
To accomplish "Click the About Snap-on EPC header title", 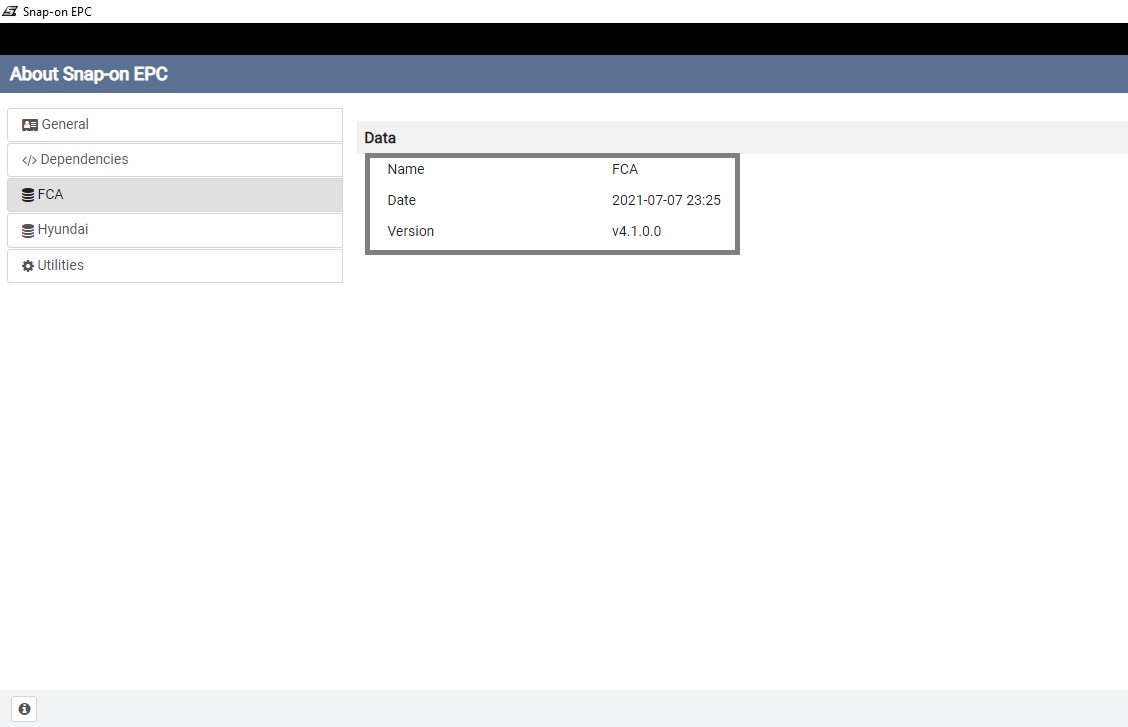I will [x=88, y=74].
